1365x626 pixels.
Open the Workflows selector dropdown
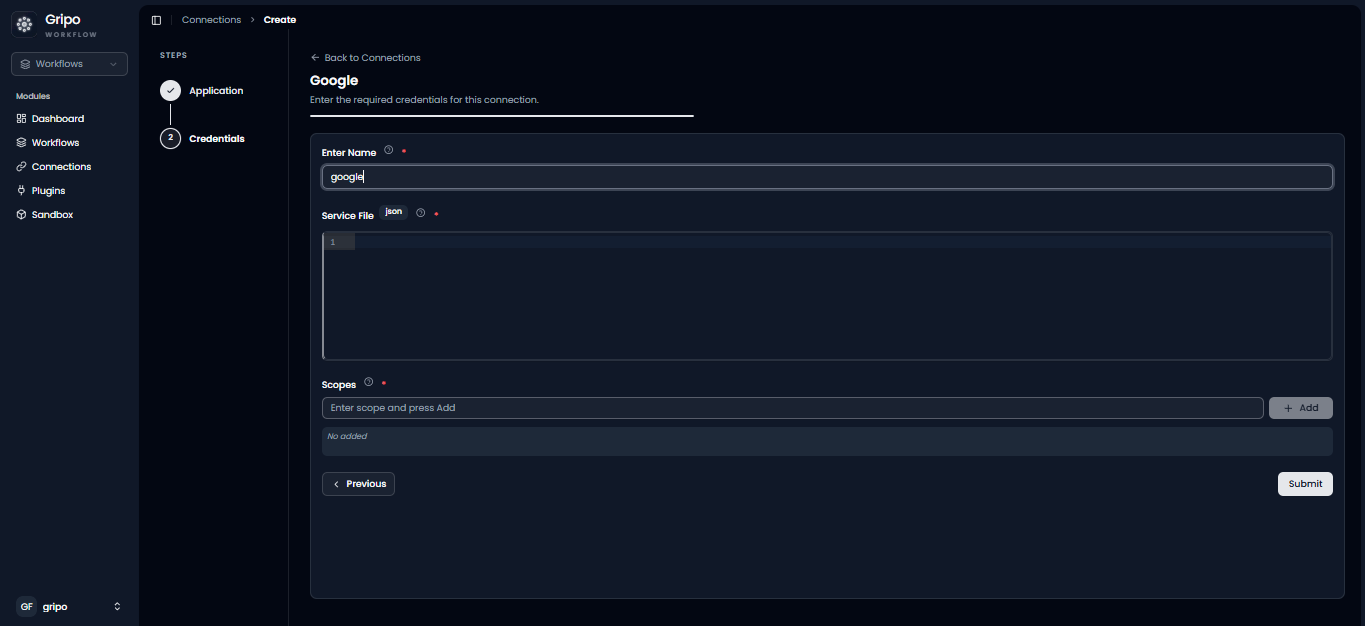pos(69,64)
